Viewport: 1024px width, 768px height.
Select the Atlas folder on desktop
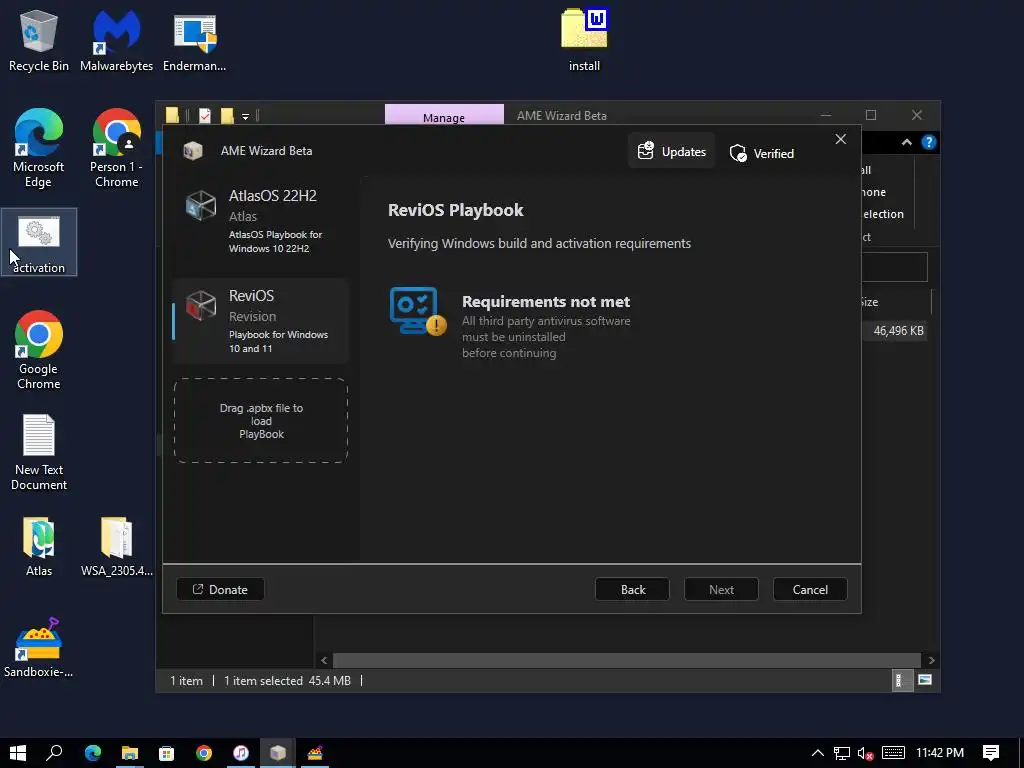click(x=39, y=547)
